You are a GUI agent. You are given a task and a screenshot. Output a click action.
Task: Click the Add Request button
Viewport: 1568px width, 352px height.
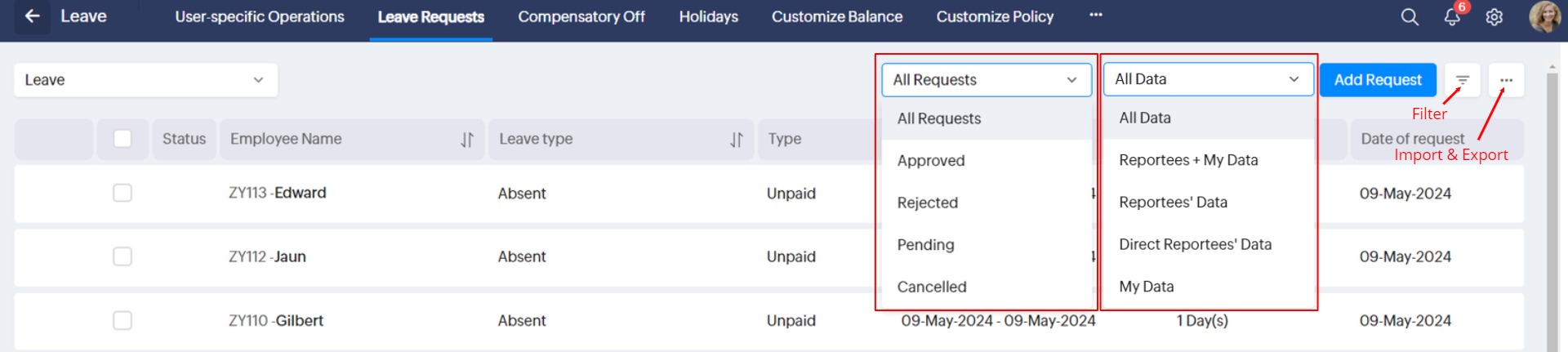(x=1378, y=80)
